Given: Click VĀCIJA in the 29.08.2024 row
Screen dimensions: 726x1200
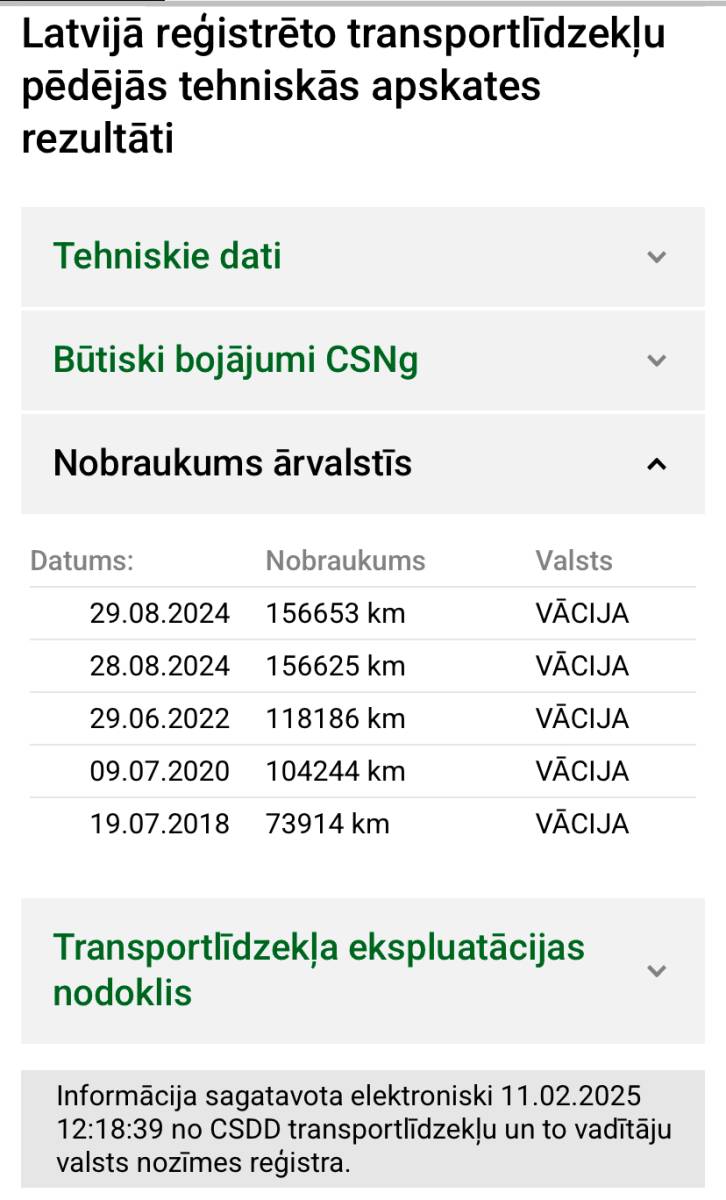Looking at the screenshot, I should tap(582, 614).
